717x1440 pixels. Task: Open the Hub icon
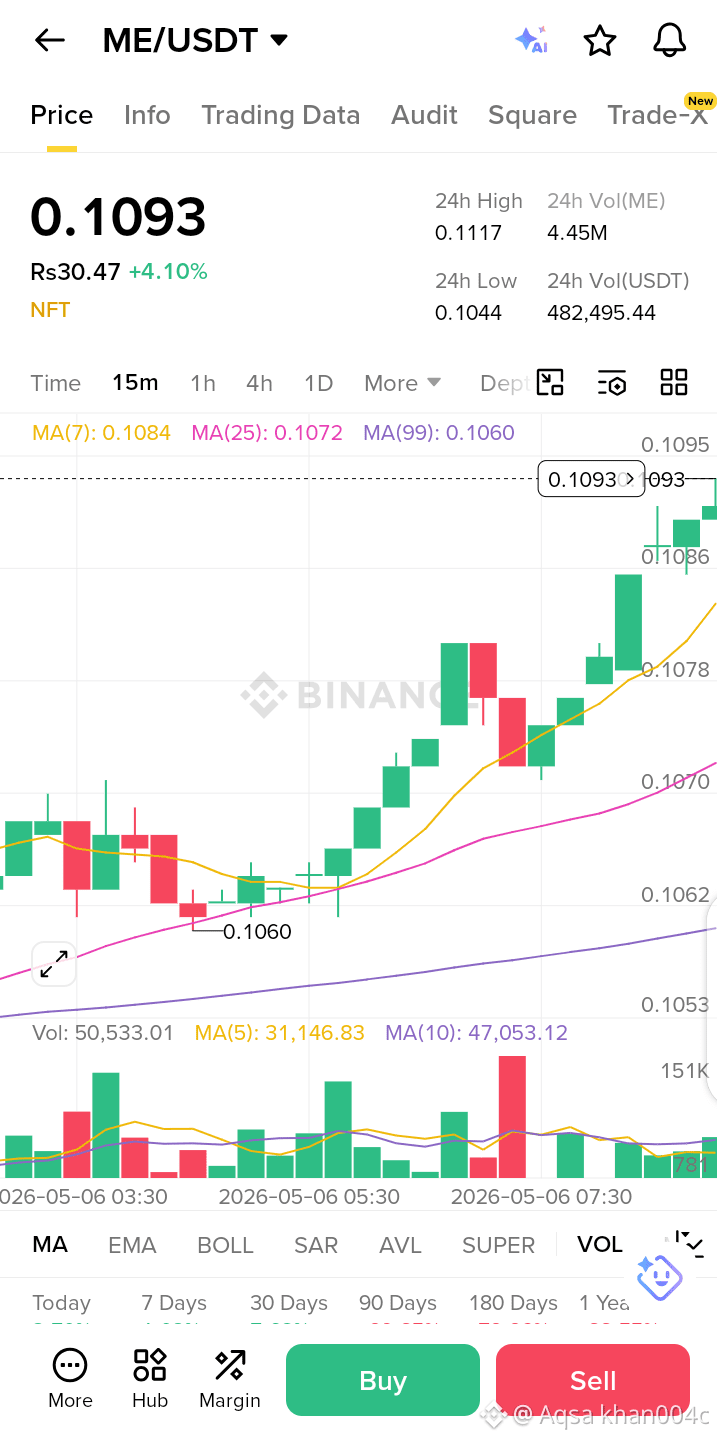pyautogui.click(x=150, y=1379)
